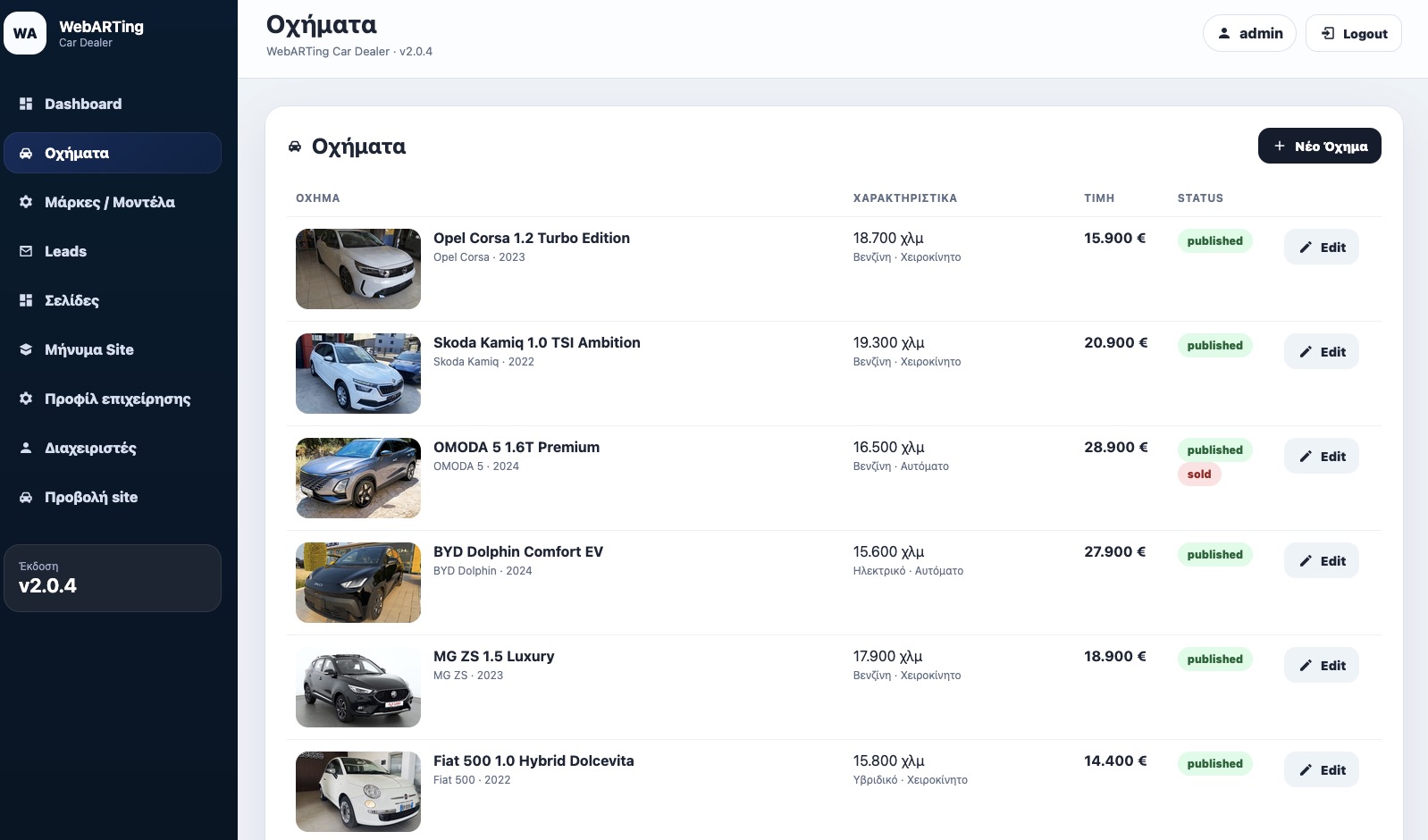Click the price 14.400 €
1428x840 pixels.
[1115, 760]
